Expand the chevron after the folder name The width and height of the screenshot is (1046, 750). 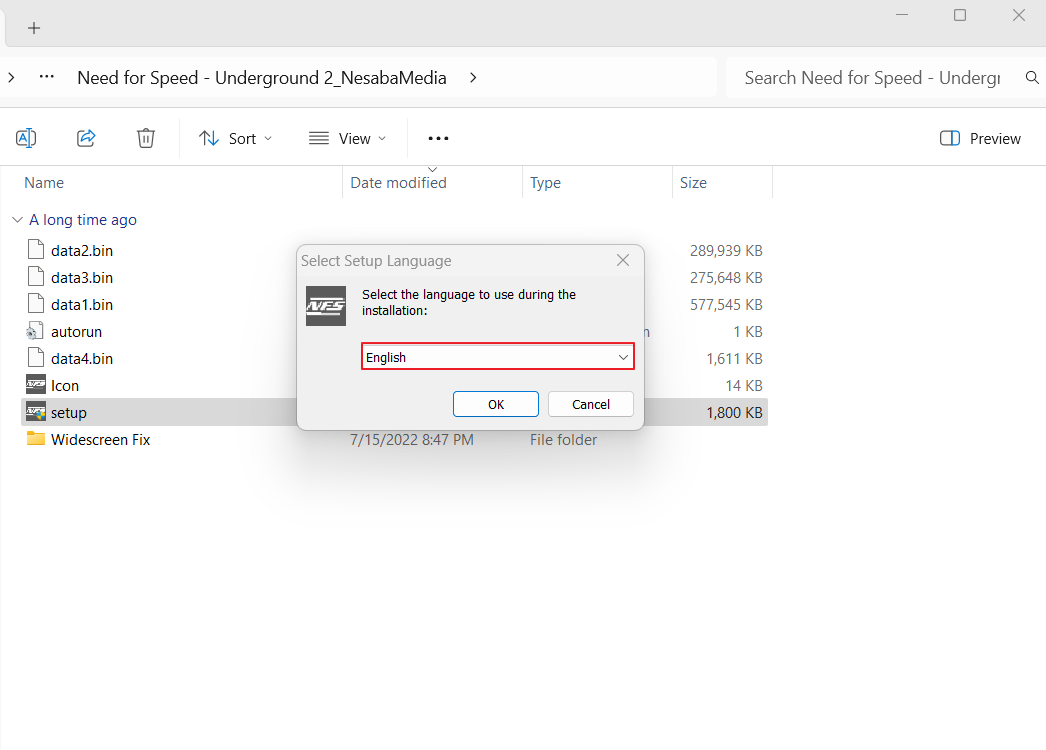[x=473, y=77]
